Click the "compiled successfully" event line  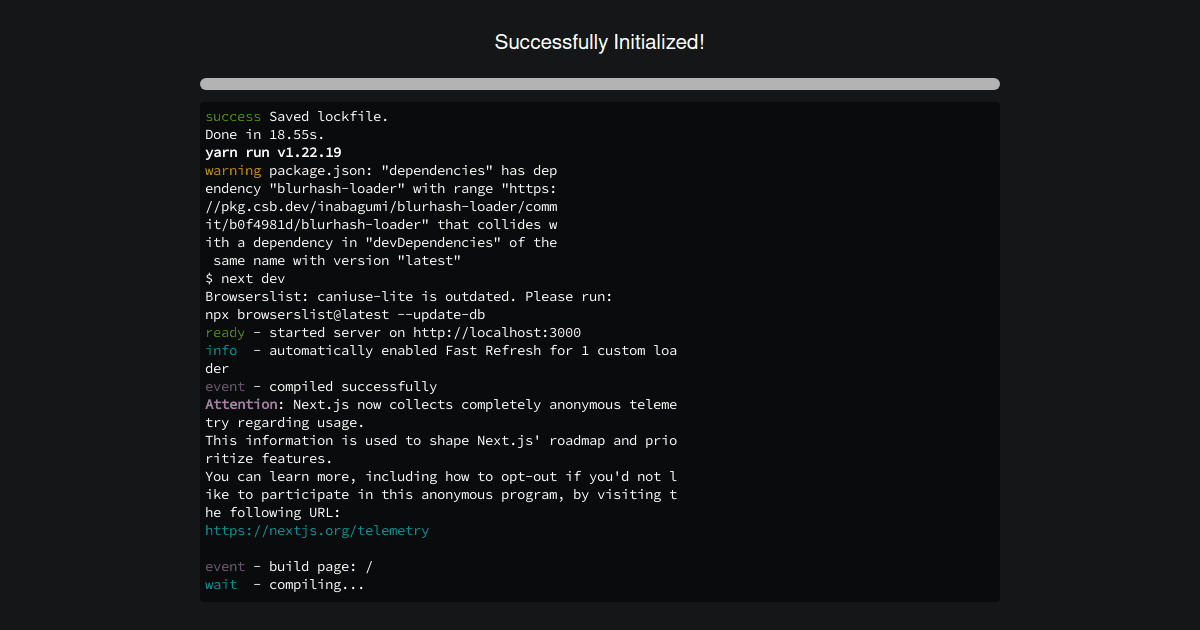pyautogui.click(x=352, y=387)
